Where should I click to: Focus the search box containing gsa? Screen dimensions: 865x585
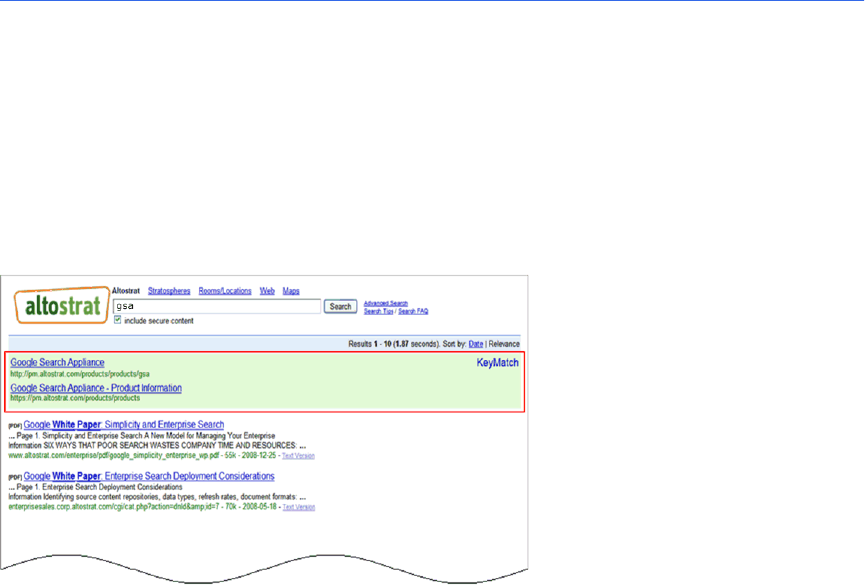[217, 306]
